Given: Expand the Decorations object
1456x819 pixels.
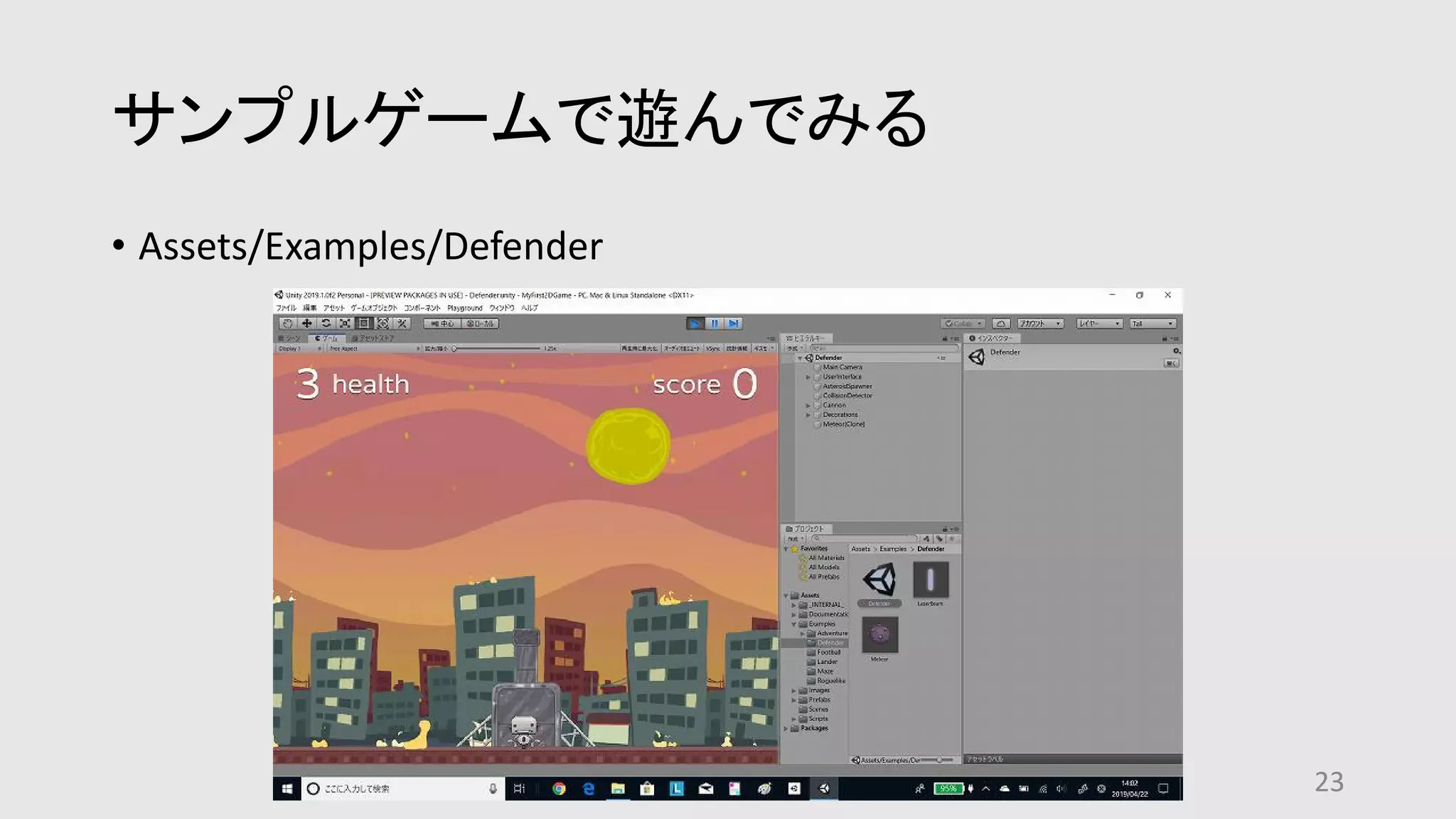Looking at the screenshot, I should tap(808, 414).
